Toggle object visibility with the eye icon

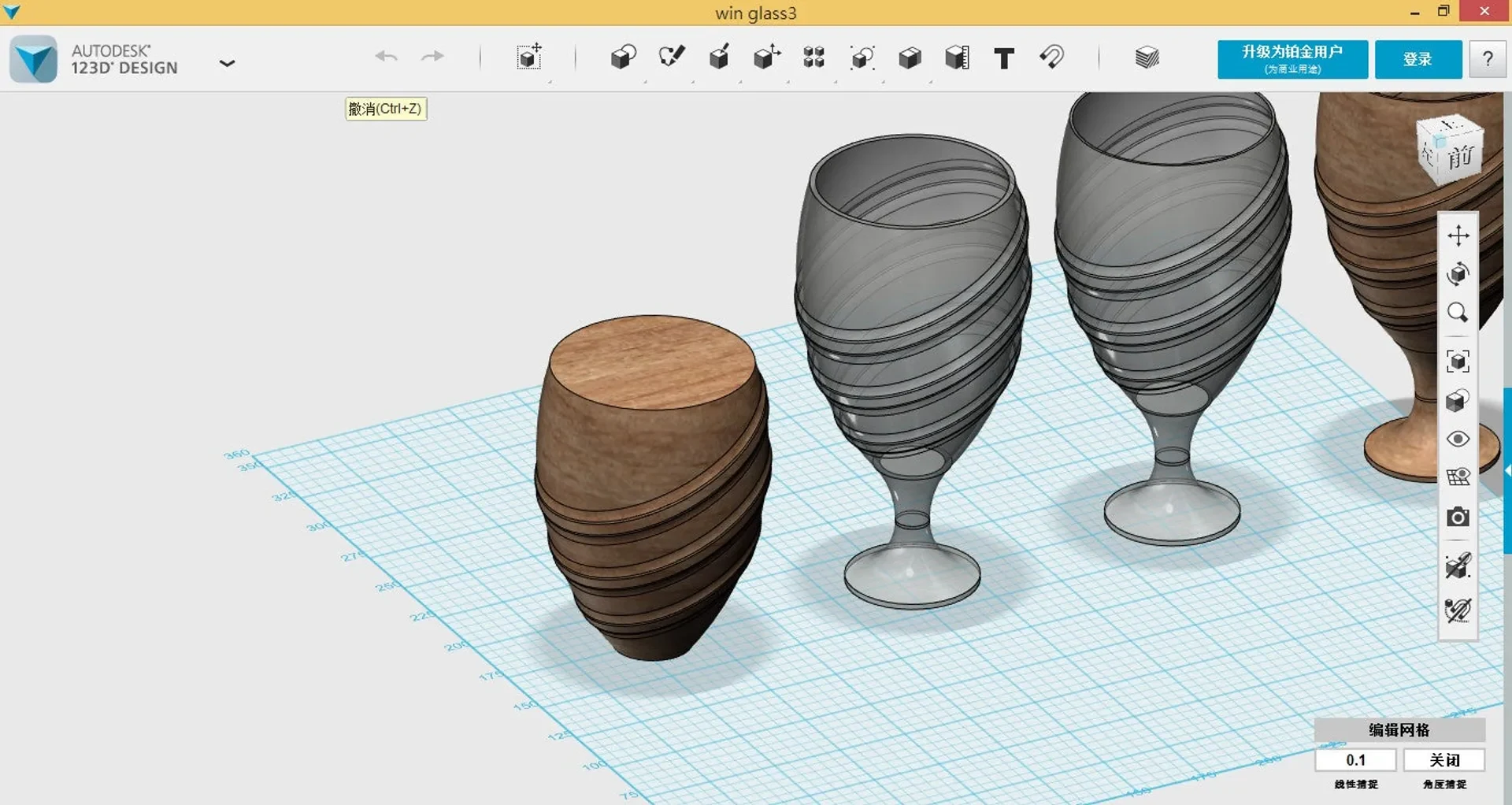[1458, 439]
